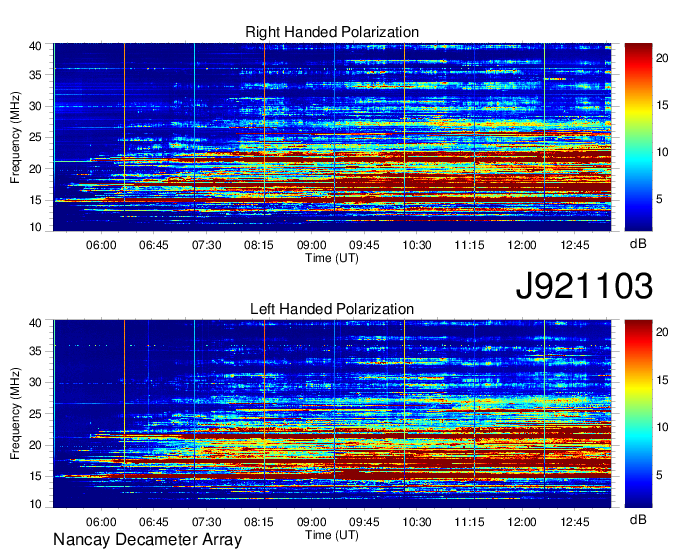Click 07:30 tick label on upper plot
The image size is (680, 552).
click(206, 245)
